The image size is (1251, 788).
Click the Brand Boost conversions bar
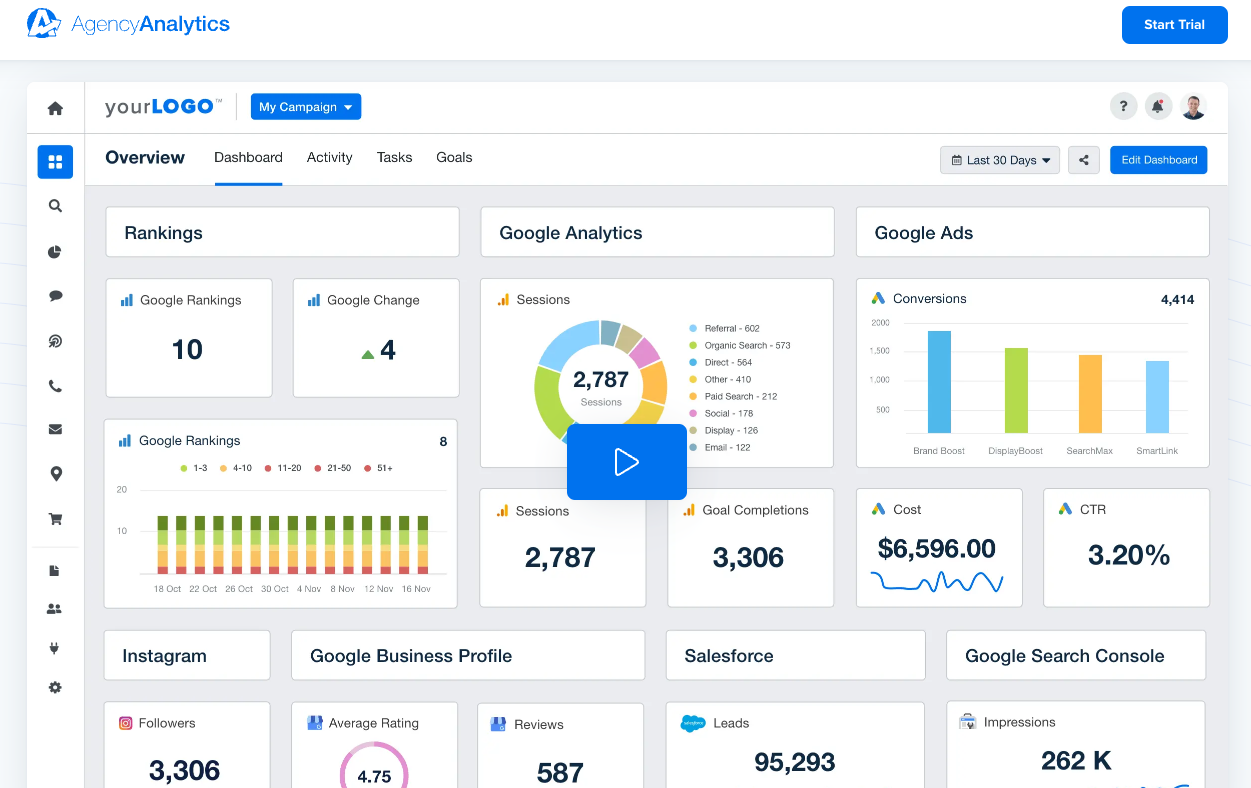tap(939, 382)
